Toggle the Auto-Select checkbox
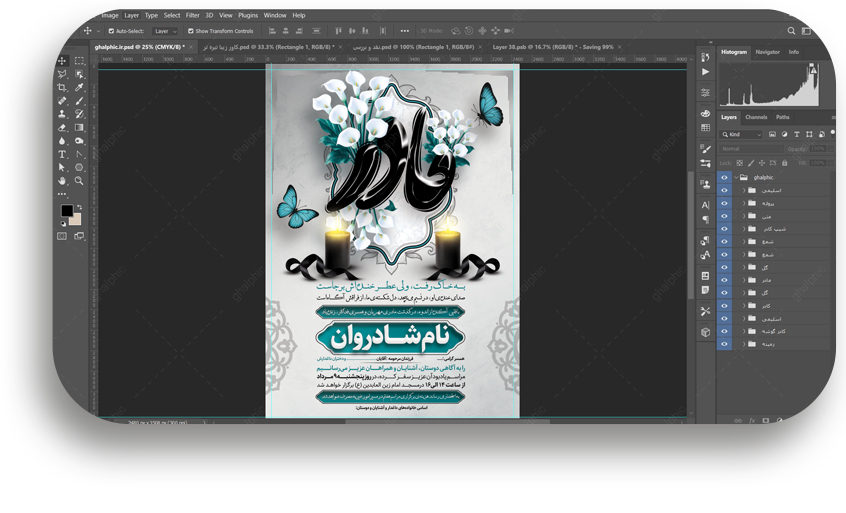 [x=110, y=31]
